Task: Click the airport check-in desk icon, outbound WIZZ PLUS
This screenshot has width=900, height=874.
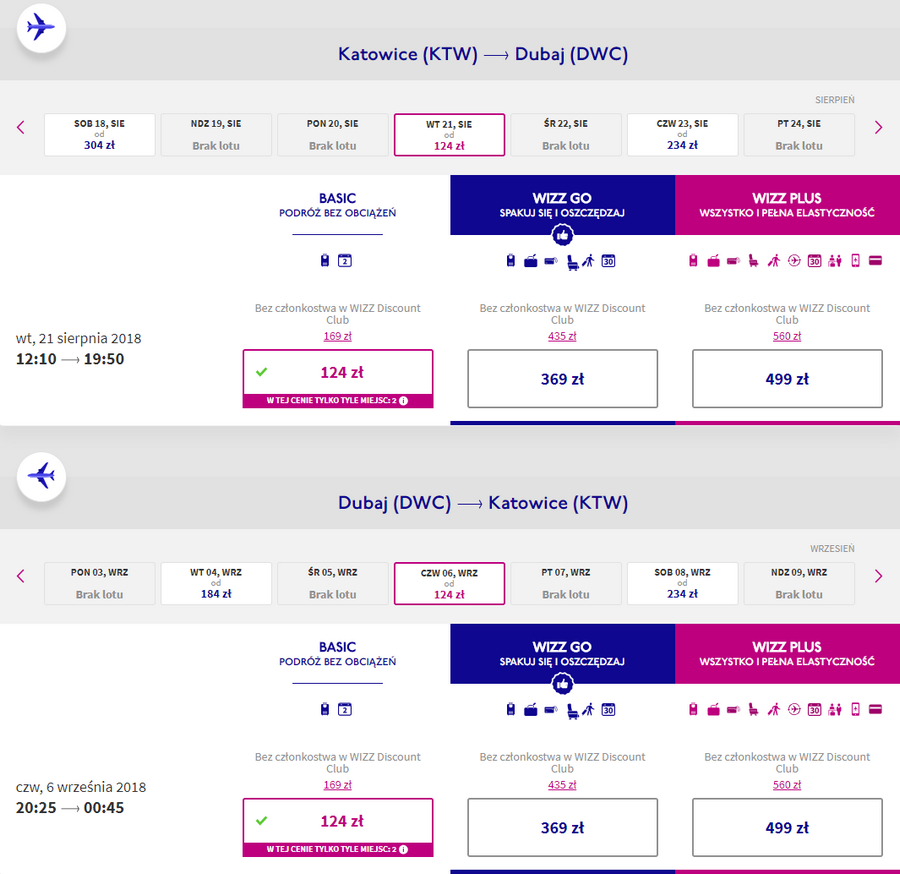Action: [835, 261]
